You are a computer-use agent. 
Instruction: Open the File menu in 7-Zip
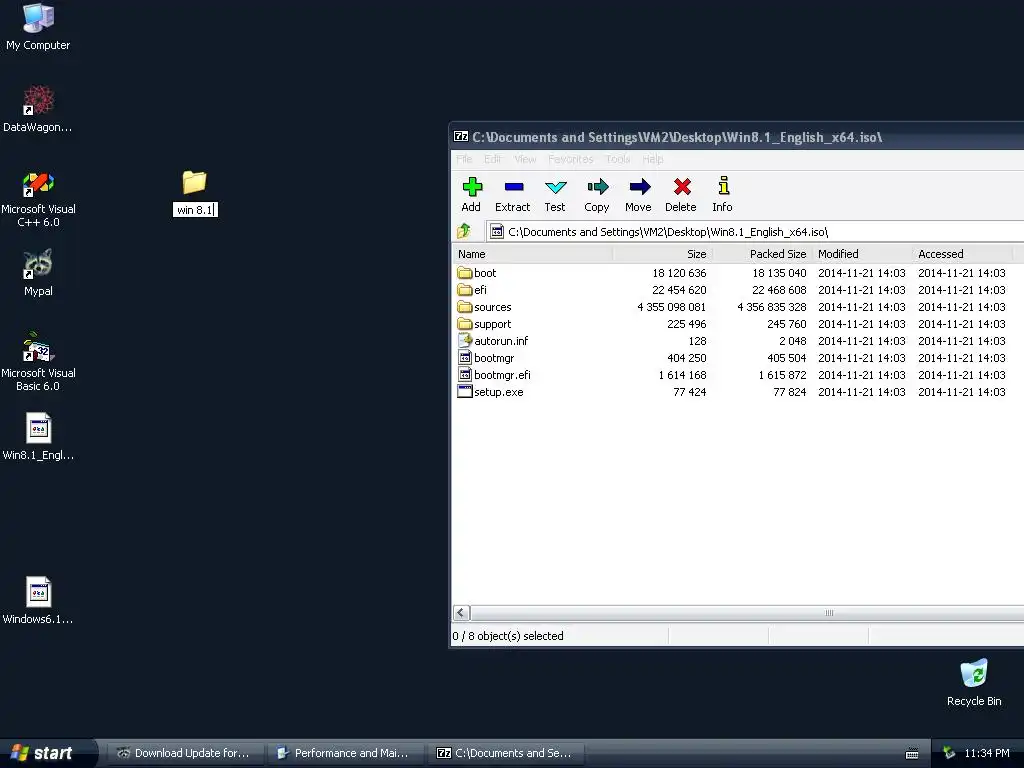tap(464, 159)
